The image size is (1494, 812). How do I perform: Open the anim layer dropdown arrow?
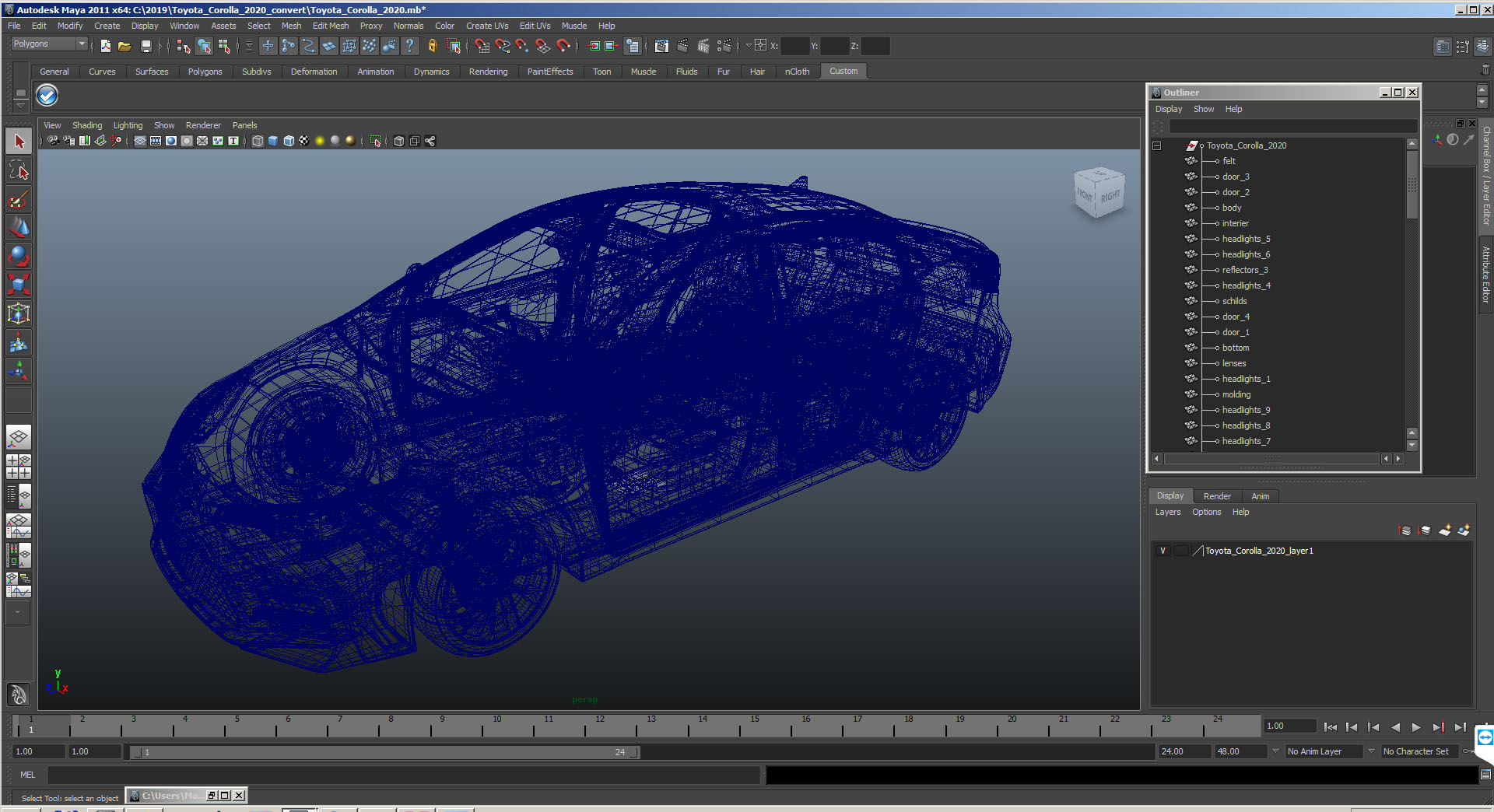1275,751
